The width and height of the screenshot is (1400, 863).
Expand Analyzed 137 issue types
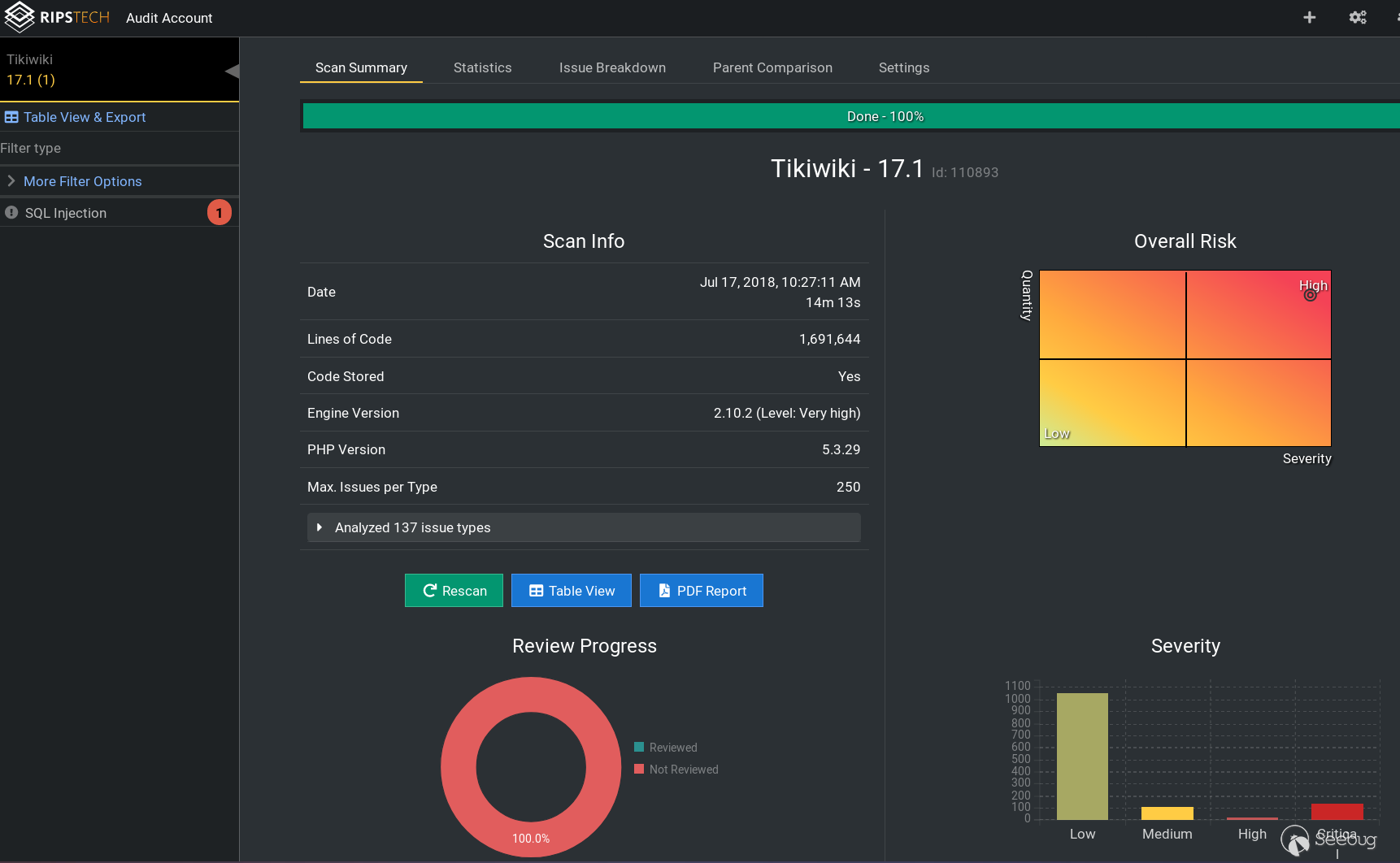[x=584, y=527]
